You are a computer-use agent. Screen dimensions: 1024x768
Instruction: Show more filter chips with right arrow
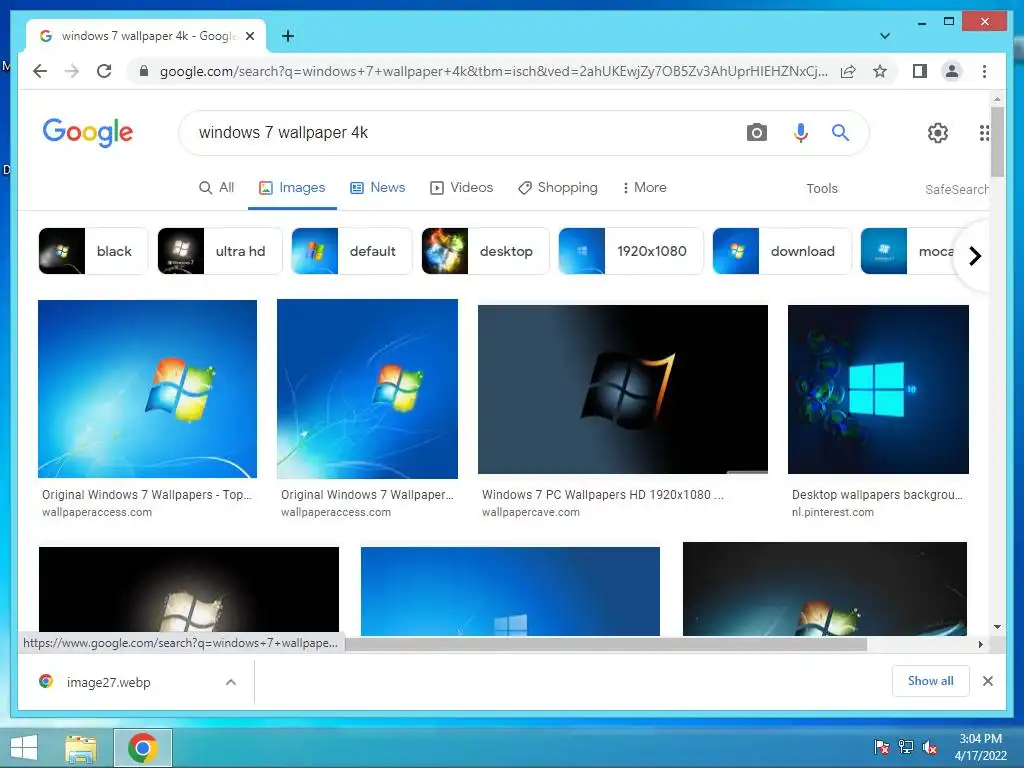click(x=974, y=256)
